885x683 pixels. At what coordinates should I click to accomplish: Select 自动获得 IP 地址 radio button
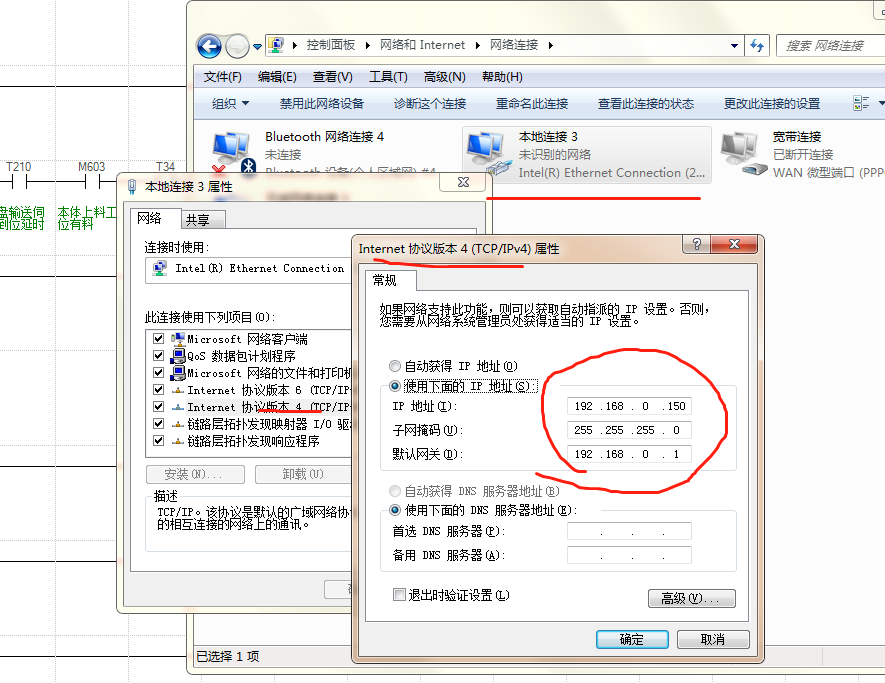(x=395, y=366)
